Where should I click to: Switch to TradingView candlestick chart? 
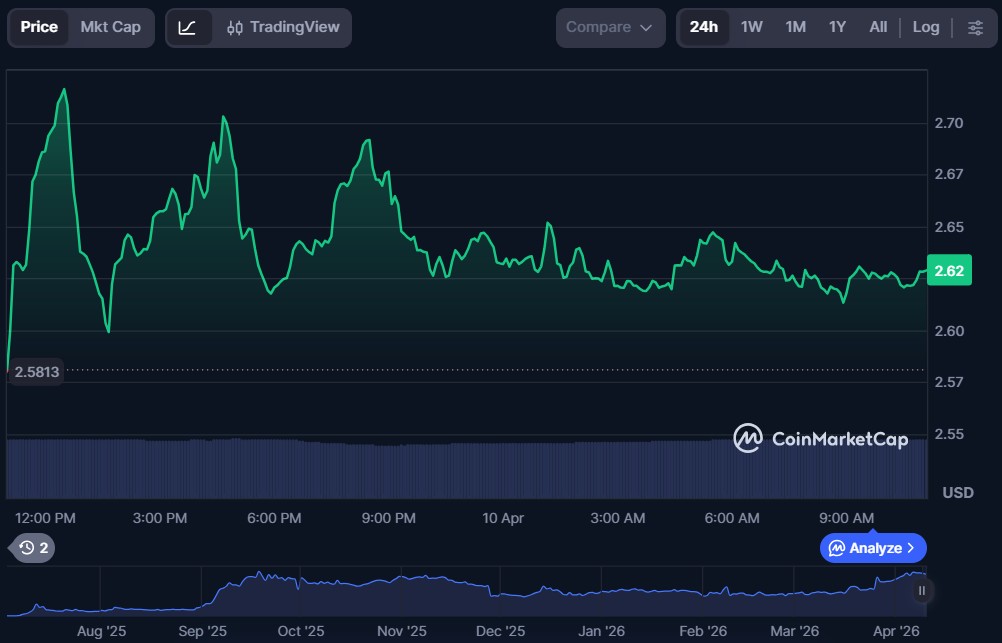click(x=283, y=27)
